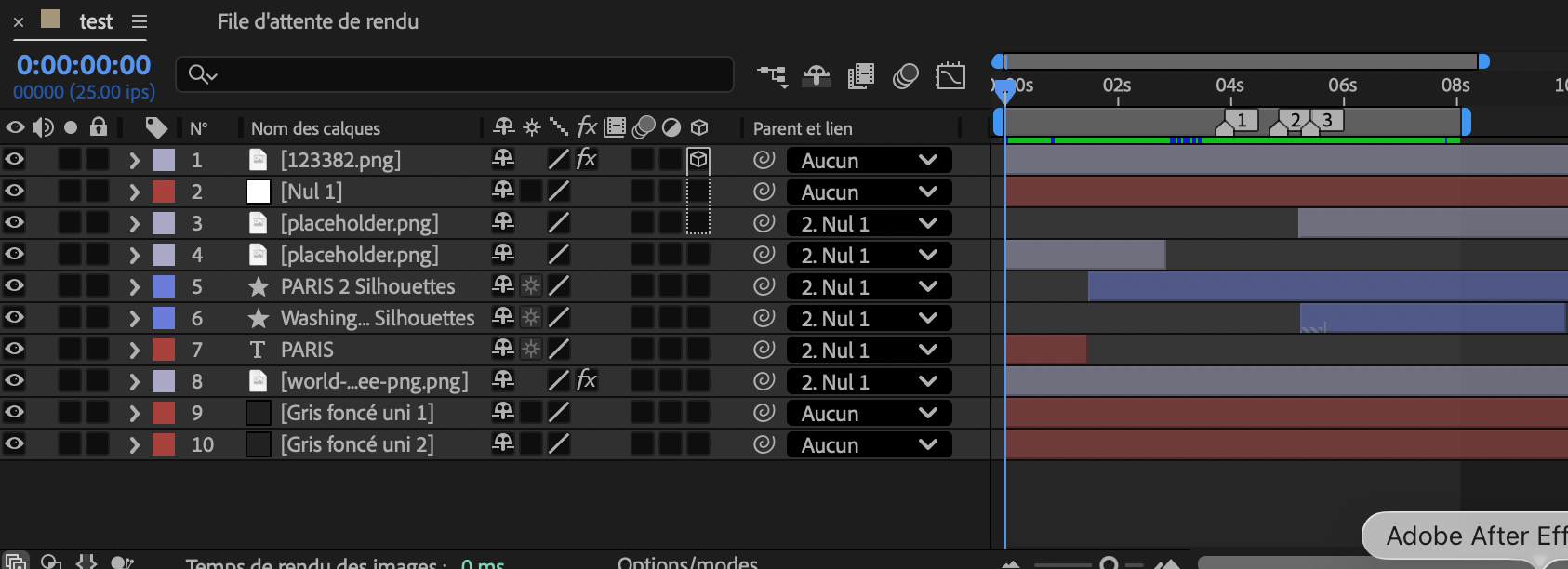Image resolution: width=1568 pixels, height=569 pixels.
Task: Click the effects fx switch on 123382.png
Action: [x=586, y=159]
